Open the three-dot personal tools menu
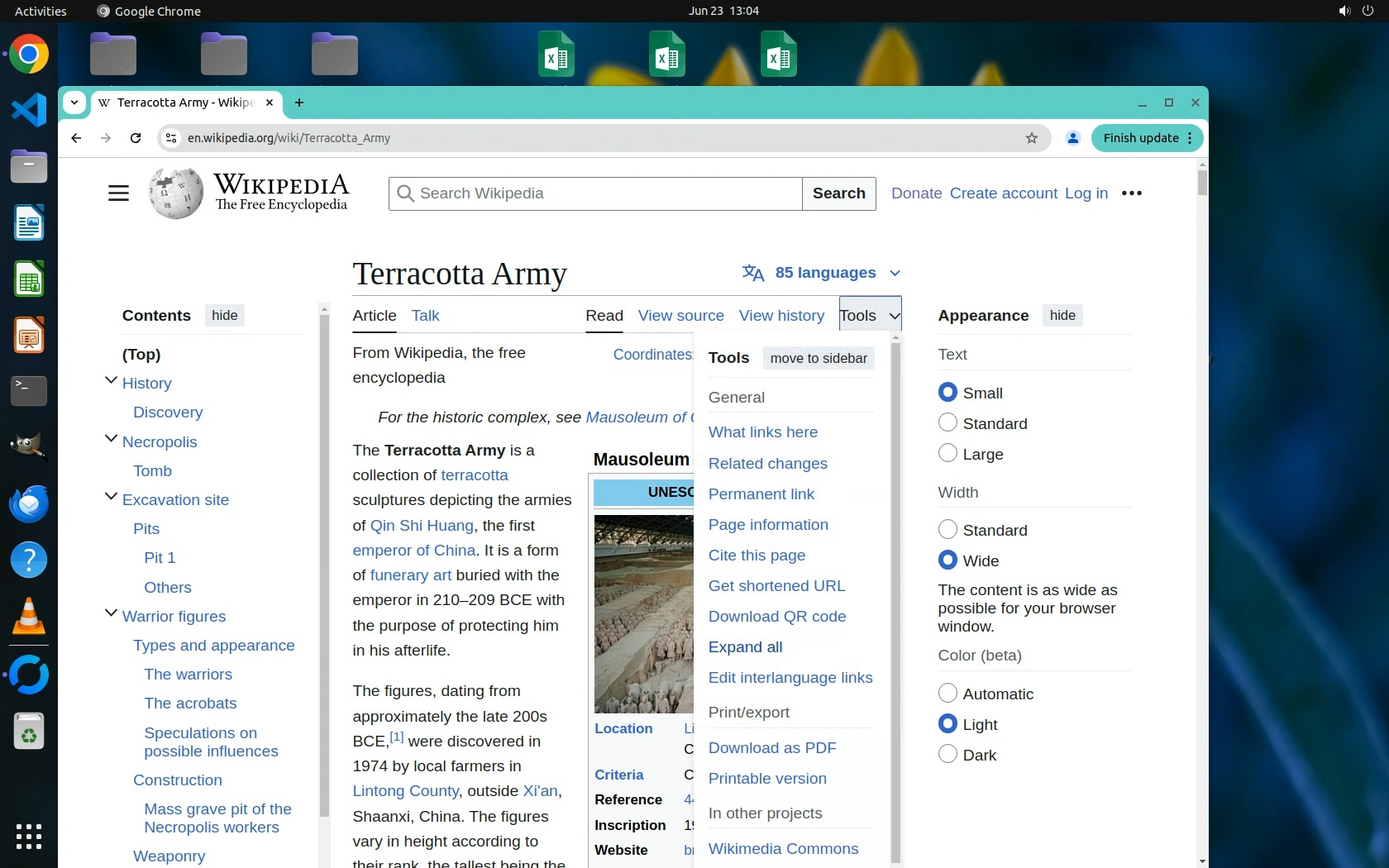Screen dimensions: 1389x868 point(1131,193)
